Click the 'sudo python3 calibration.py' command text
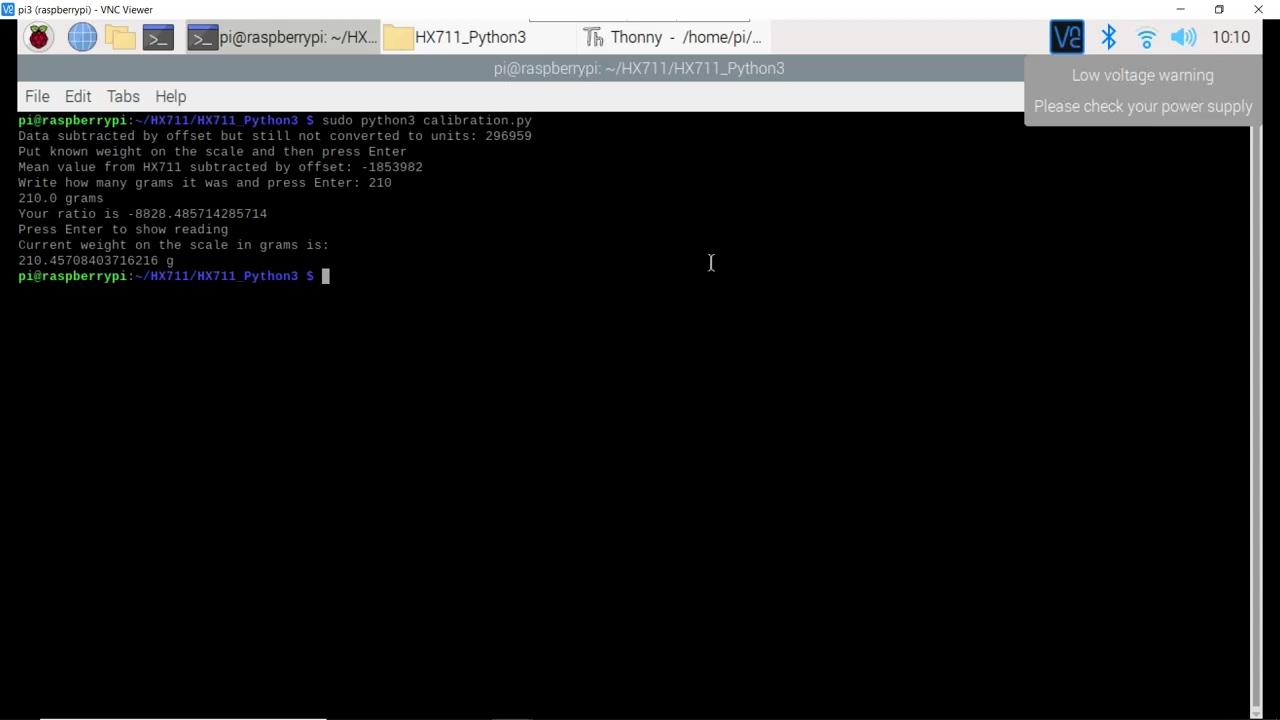Screen dimensions: 1280x720 427,120
